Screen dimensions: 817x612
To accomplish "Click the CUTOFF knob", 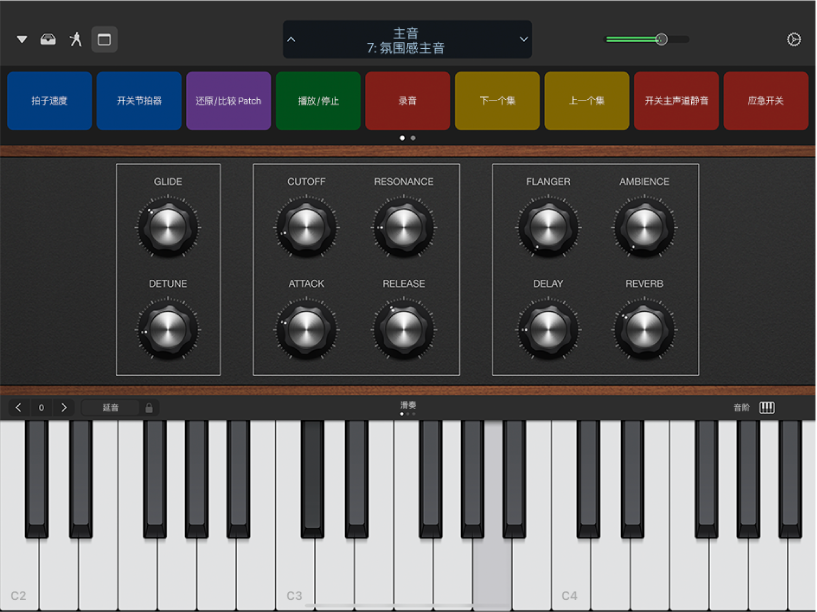I will (306, 228).
